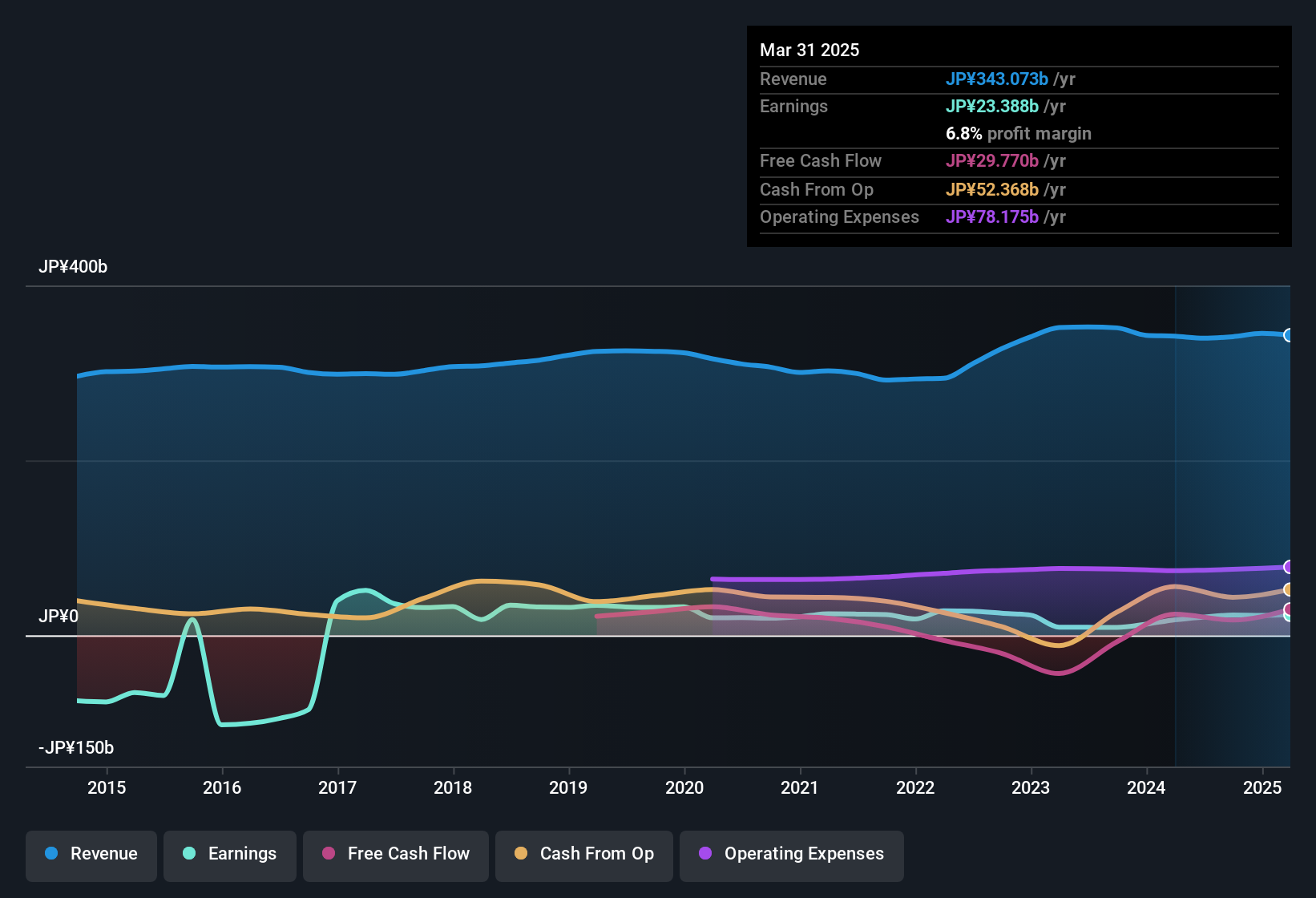The width and height of the screenshot is (1316, 898).
Task: Click the 2017 label on the x-axis
Action: (x=337, y=787)
